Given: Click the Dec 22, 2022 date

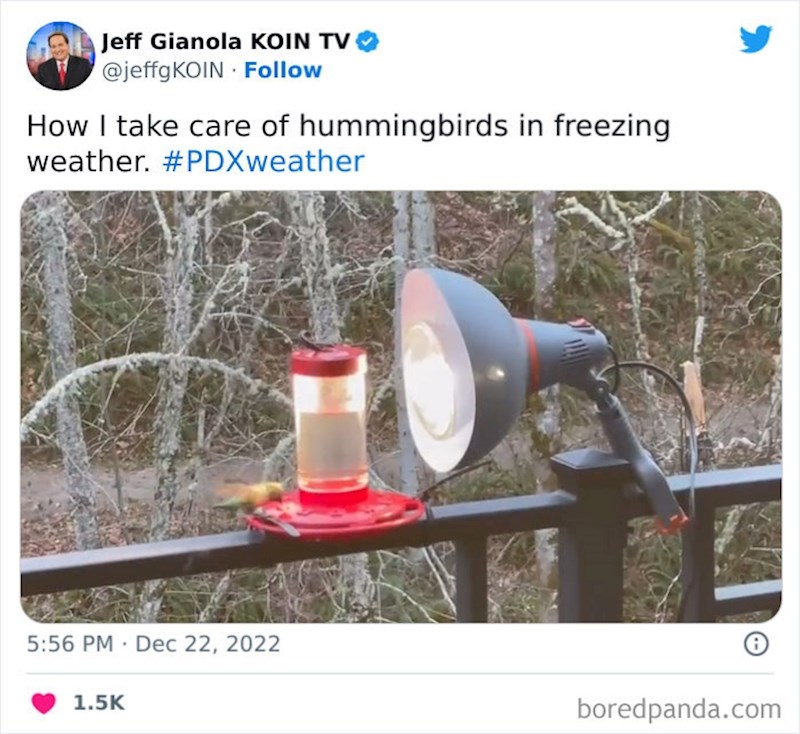Looking at the screenshot, I should click(208, 644).
